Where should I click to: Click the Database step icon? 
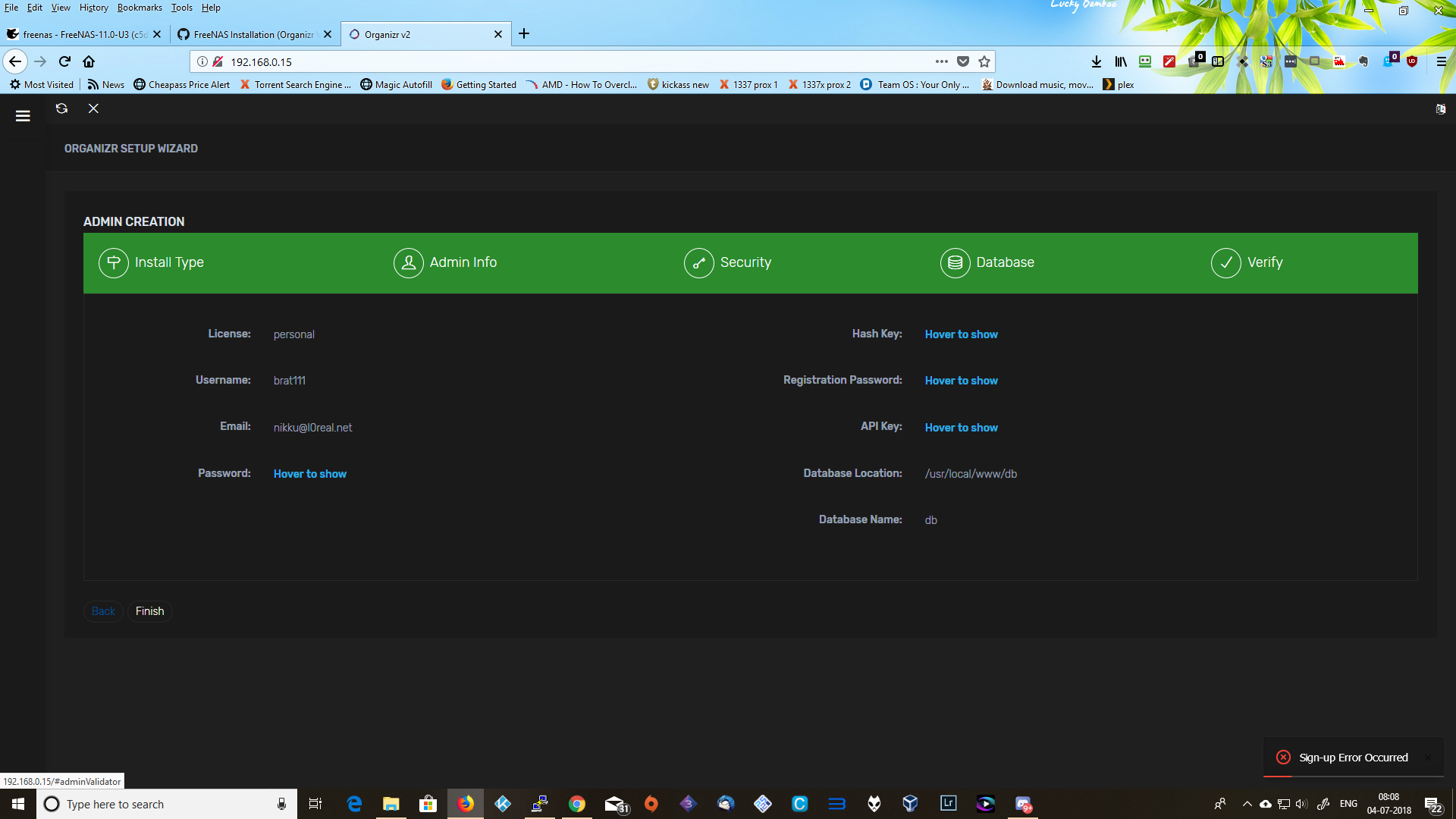[x=955, y=263]
